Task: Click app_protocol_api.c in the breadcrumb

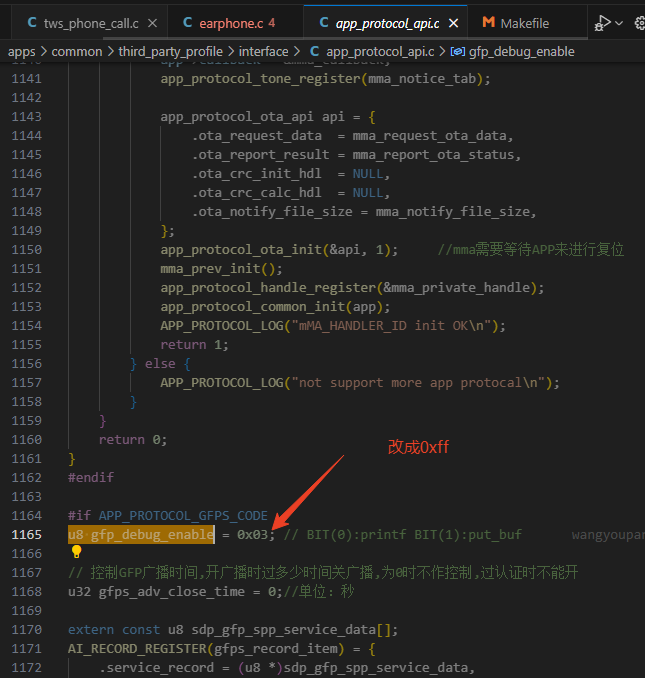Action: pos(380,52)
